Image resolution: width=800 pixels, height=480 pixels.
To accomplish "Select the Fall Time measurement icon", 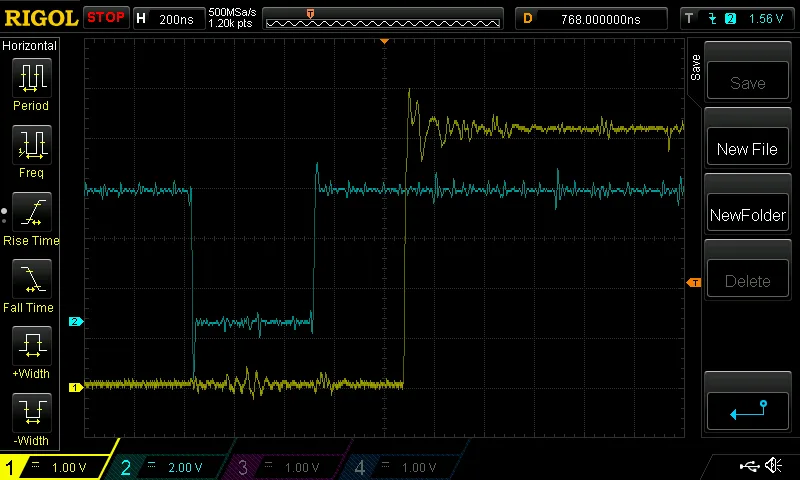I will [32, 279].
